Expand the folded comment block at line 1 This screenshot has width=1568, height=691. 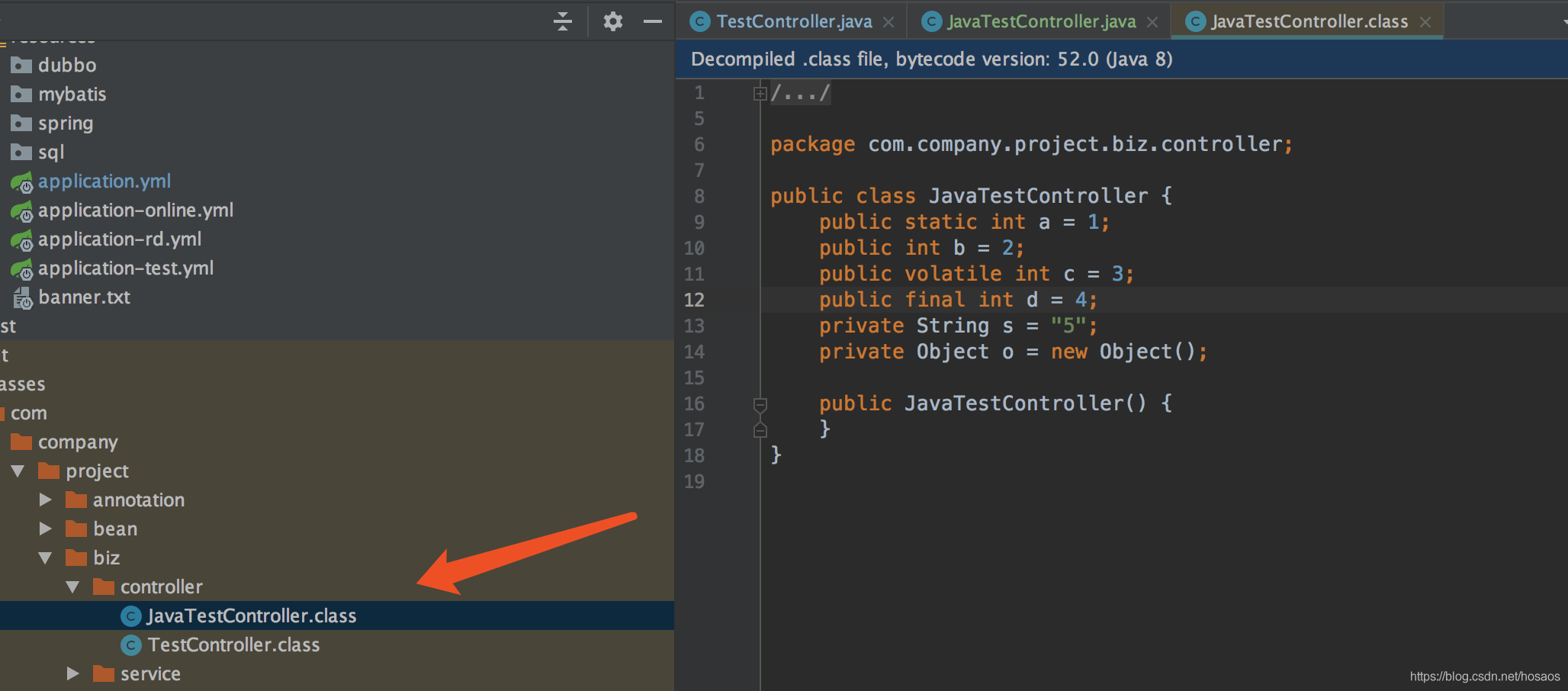coord(760,94)
